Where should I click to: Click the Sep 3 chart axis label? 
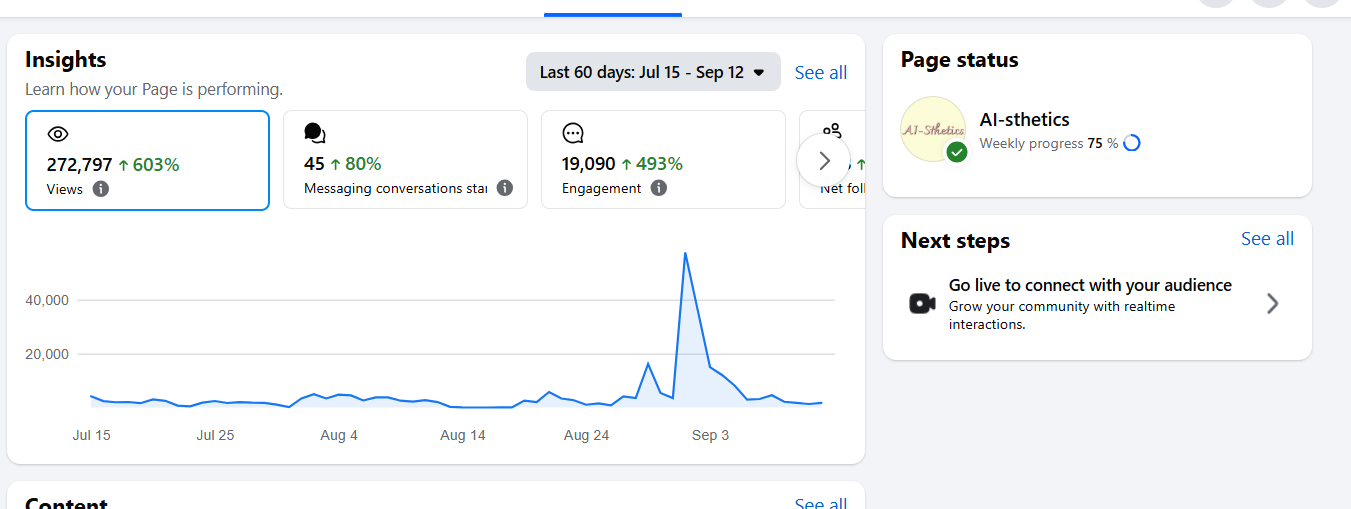(x=710, y=435)
